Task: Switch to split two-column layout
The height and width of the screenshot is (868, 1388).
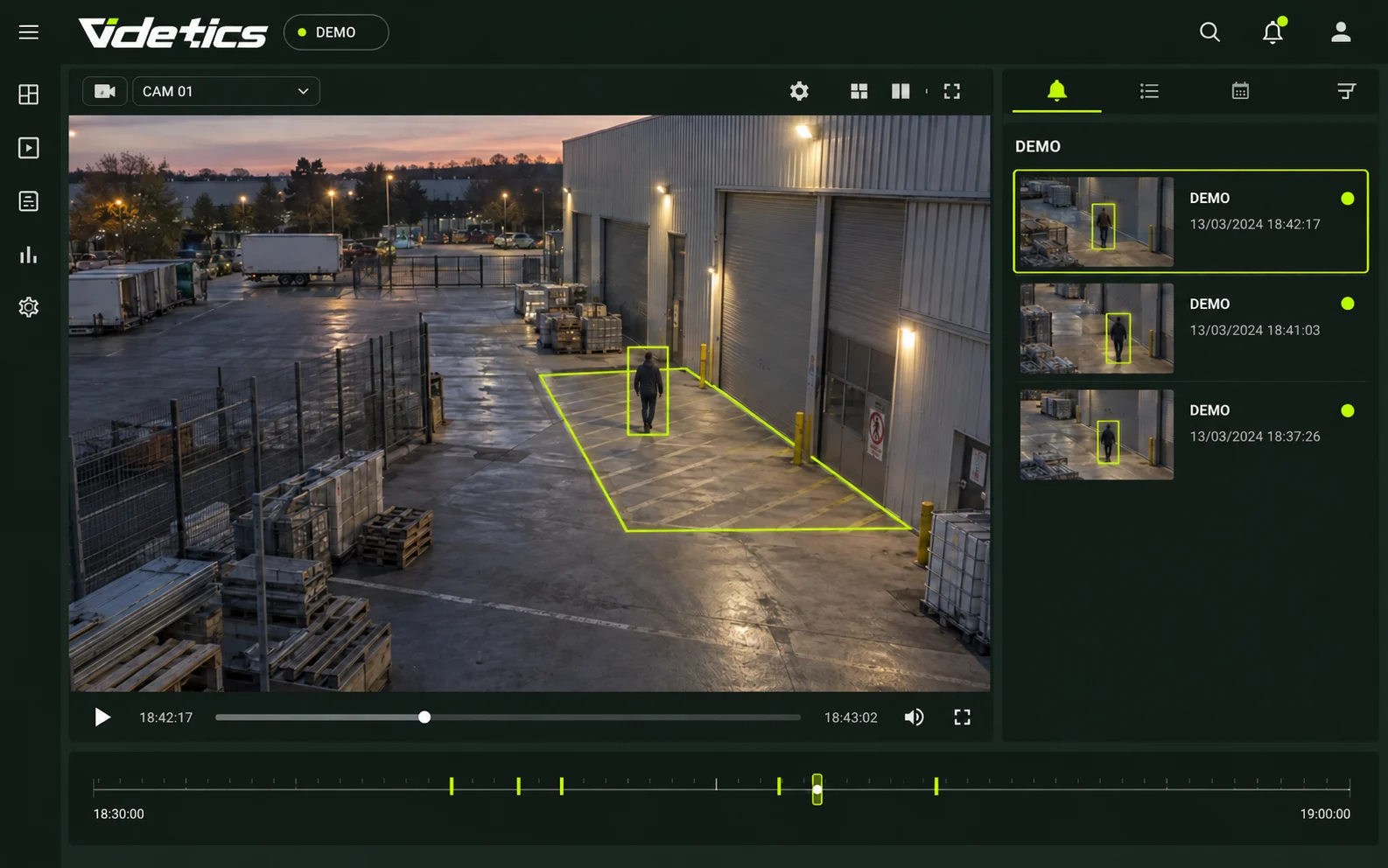Action: [x=901, y=91]
